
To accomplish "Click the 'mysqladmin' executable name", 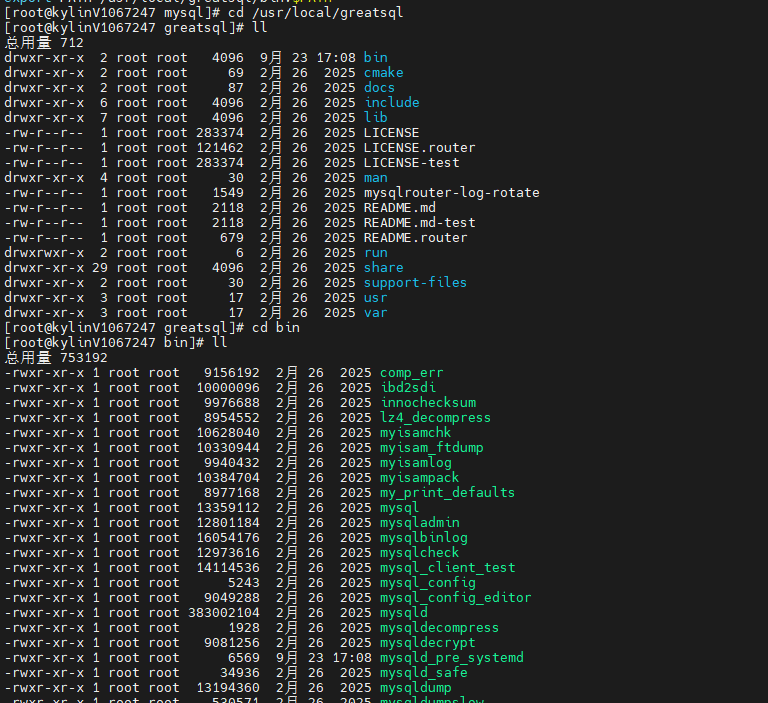I will pyautogui.click(x=419, y=523).
